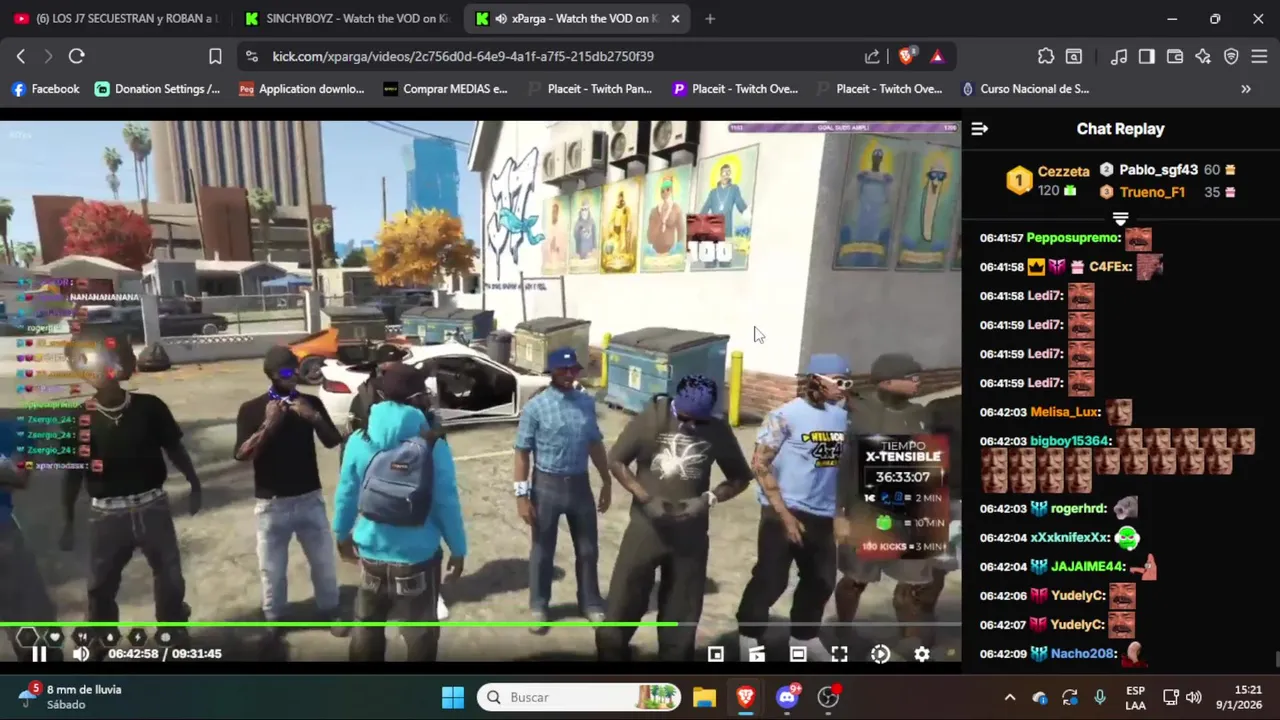1280x720 pixels.
Task: Click the taskbar Buscar search box
Action: point(580,697)
